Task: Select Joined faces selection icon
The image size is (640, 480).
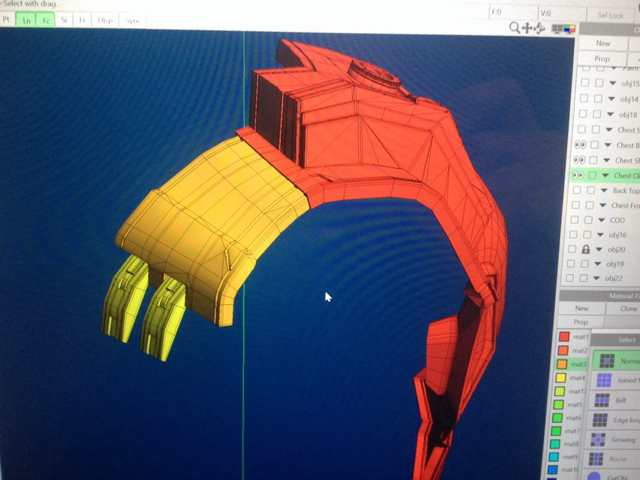Action: pyautogui.click(x=604, y=380)
